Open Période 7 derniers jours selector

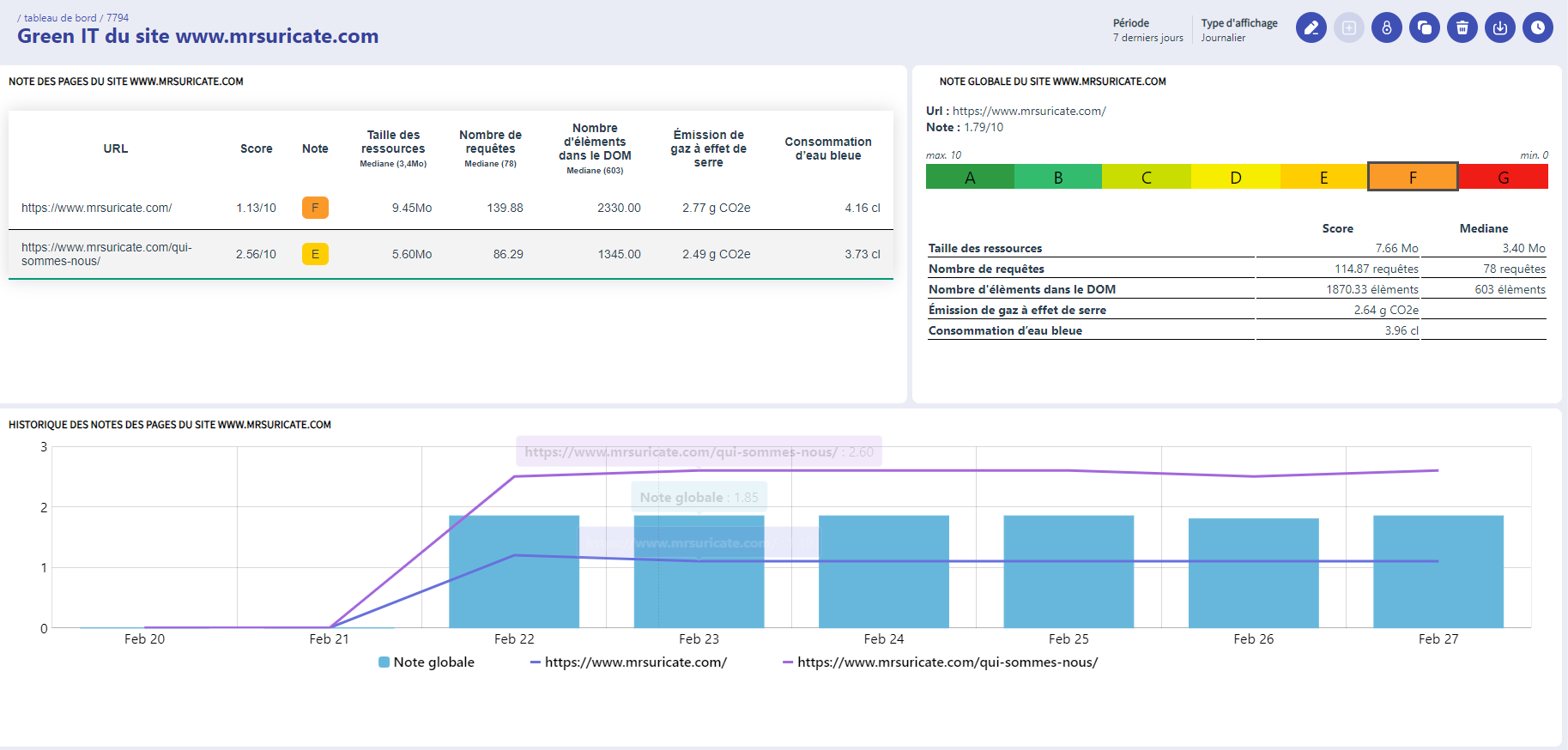pyautogui.click(x=1147, y=30)
